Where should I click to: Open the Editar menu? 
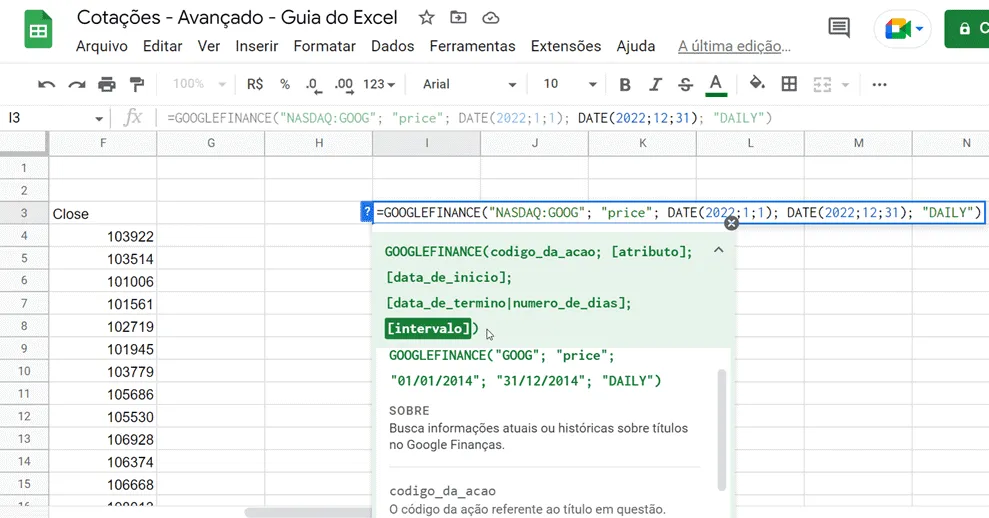163,46
